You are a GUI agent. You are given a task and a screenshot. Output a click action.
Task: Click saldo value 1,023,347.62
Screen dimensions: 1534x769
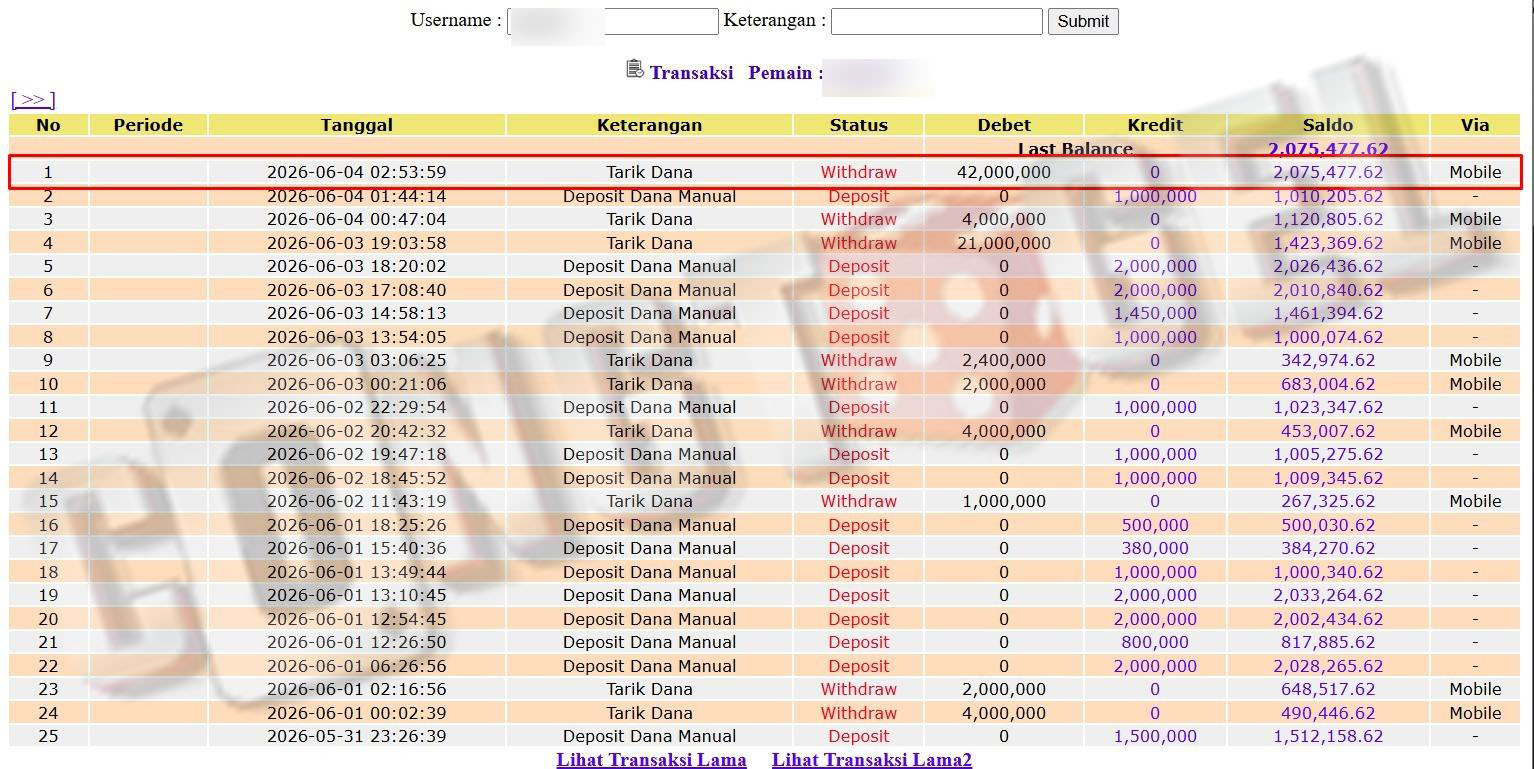1328,407
